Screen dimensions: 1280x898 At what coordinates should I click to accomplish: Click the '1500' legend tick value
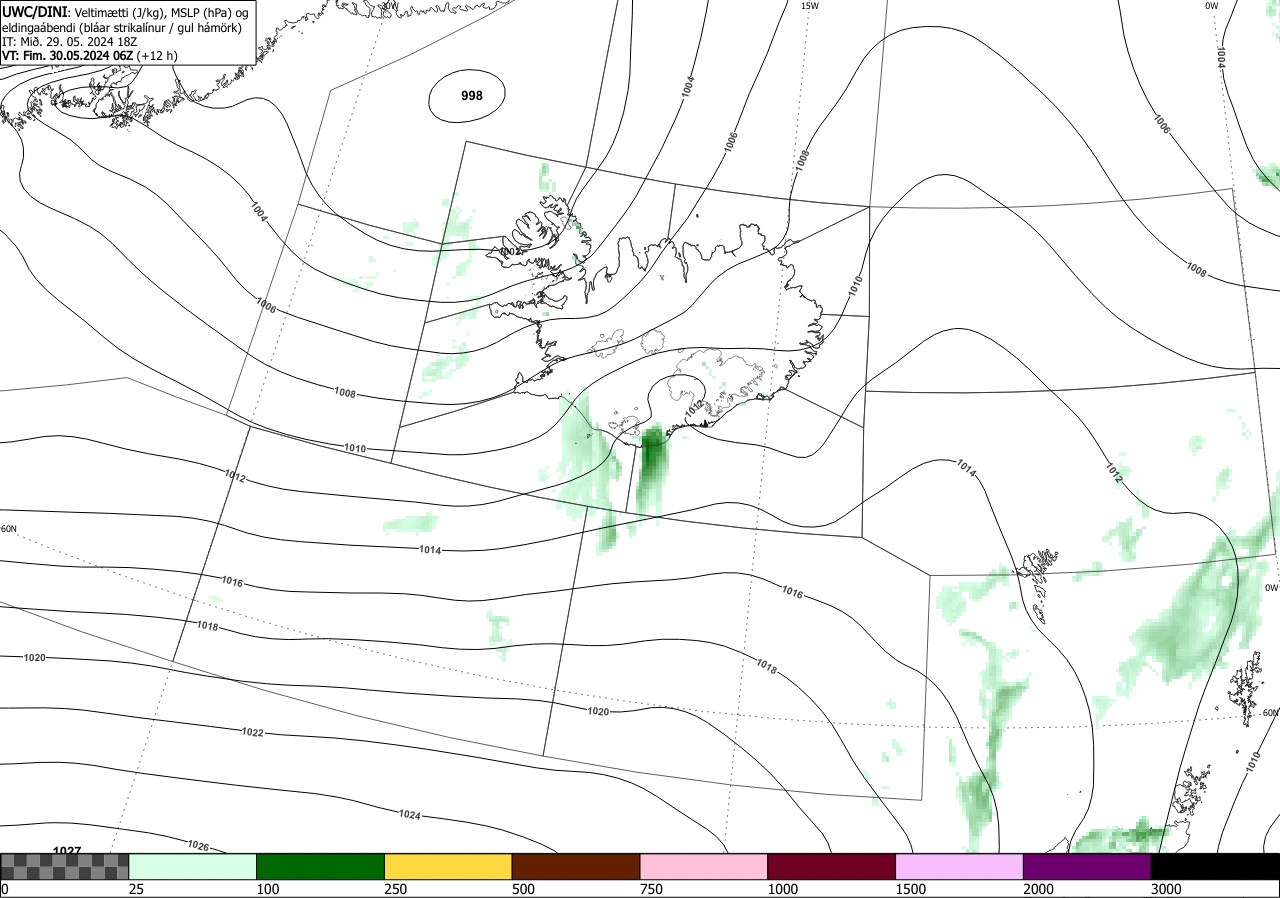[x=911, y=889]
